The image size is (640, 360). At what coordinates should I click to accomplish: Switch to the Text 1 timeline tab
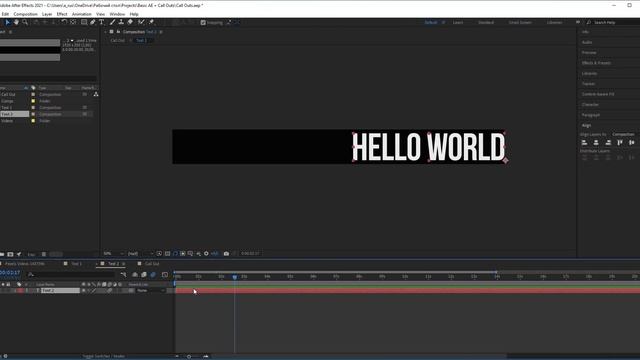point(76,264)
